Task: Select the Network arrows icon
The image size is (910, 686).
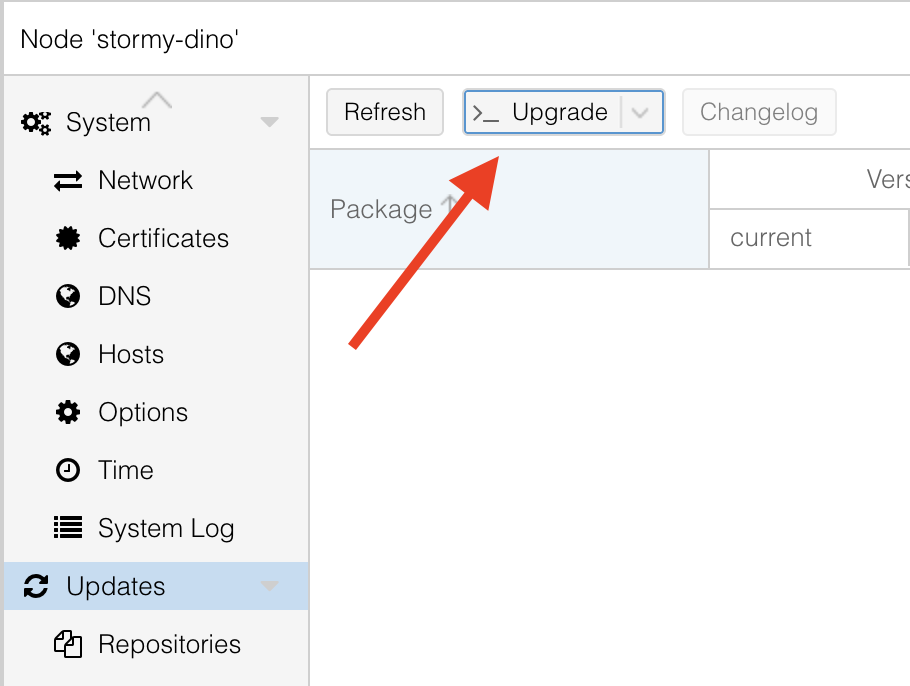Action: [69, 180]
